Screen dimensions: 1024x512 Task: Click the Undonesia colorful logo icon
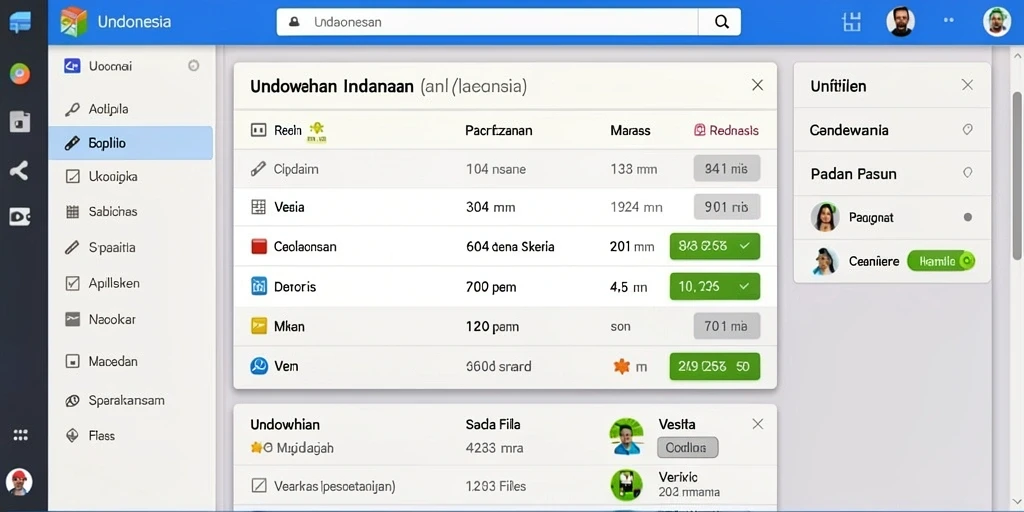pyautogui.click(x=73, y=22)
